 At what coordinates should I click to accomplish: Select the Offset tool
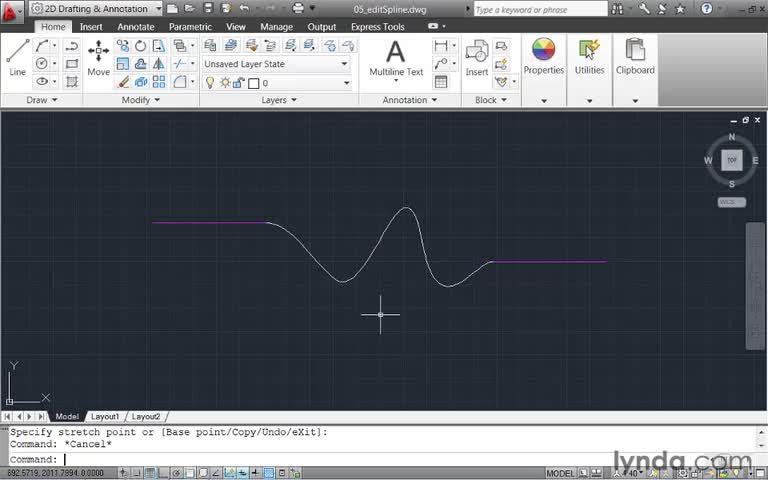141,64
